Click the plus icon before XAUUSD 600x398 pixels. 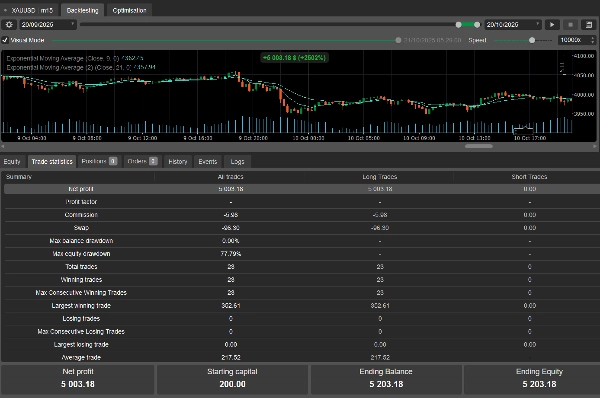5,10
